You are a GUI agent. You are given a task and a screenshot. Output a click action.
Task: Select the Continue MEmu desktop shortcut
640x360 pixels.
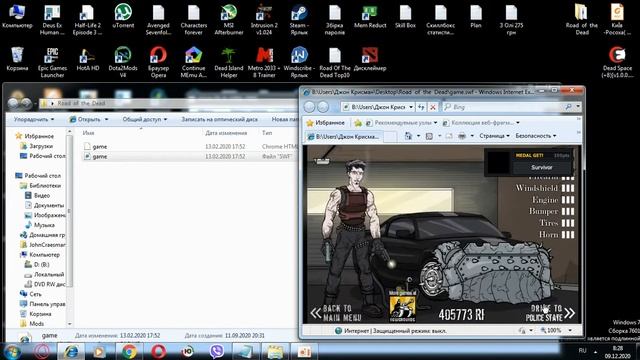pos(193,62)
